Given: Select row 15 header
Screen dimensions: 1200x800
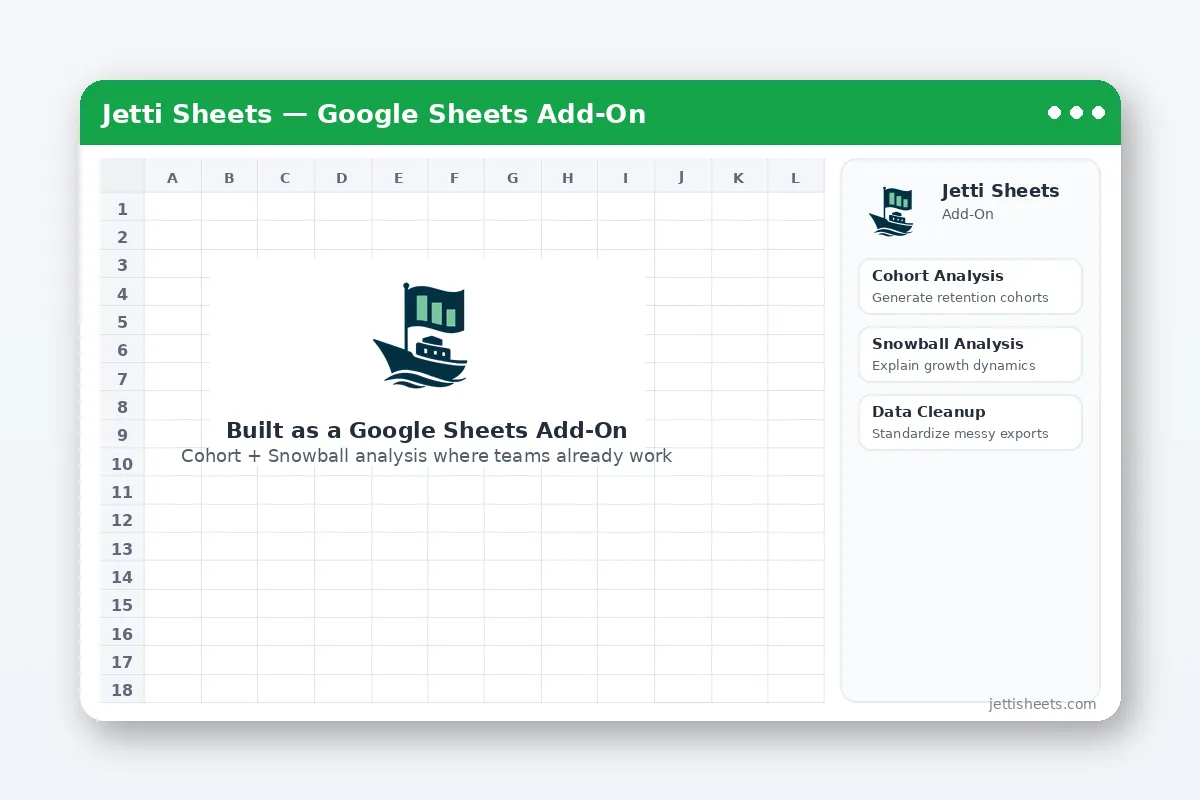Looking at the screenshot, I should 122,605.
